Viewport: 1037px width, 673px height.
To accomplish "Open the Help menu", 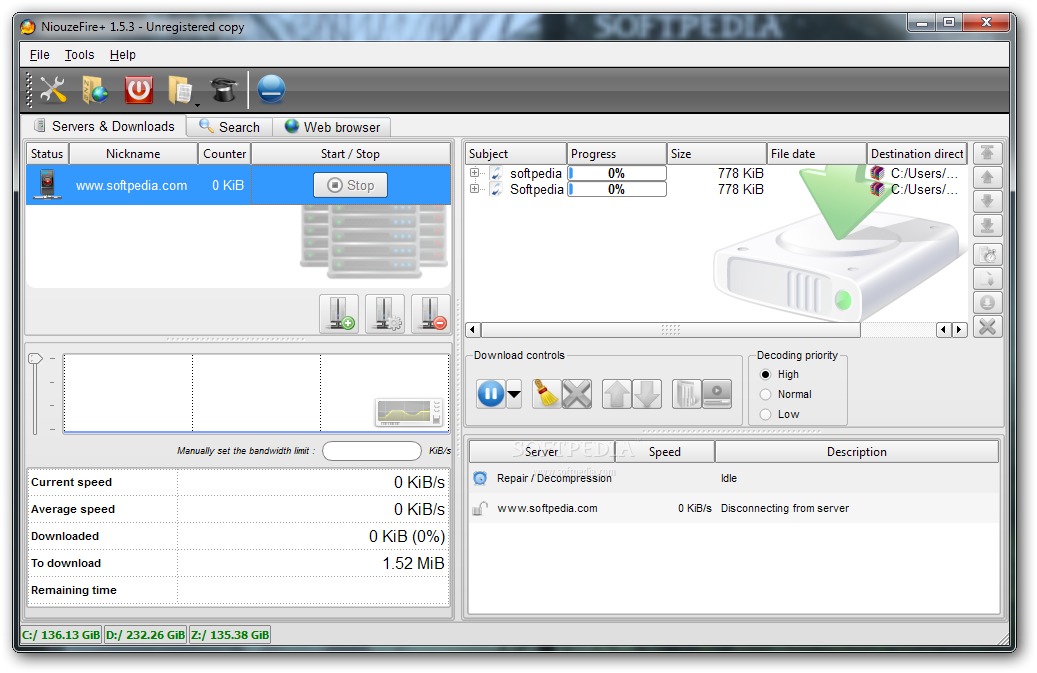I will (122, 55).
